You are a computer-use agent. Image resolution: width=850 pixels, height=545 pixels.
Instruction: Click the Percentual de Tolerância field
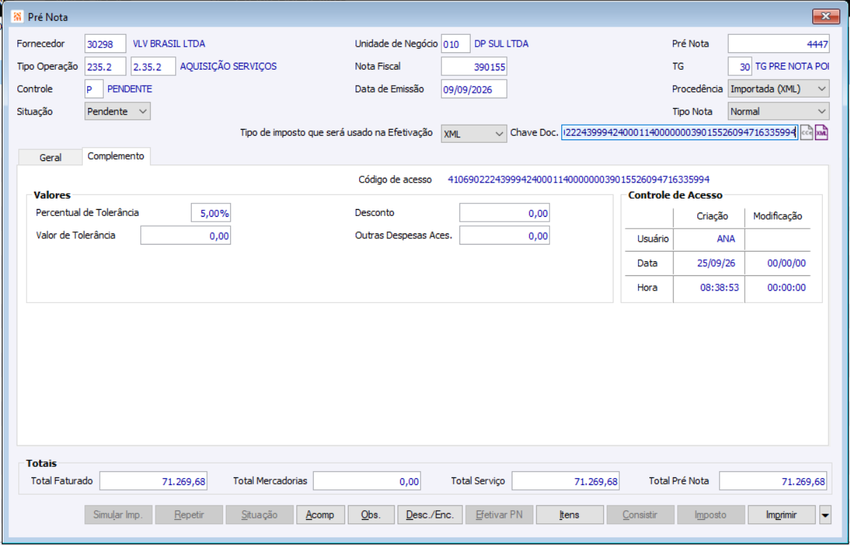(x=211, y=213)
